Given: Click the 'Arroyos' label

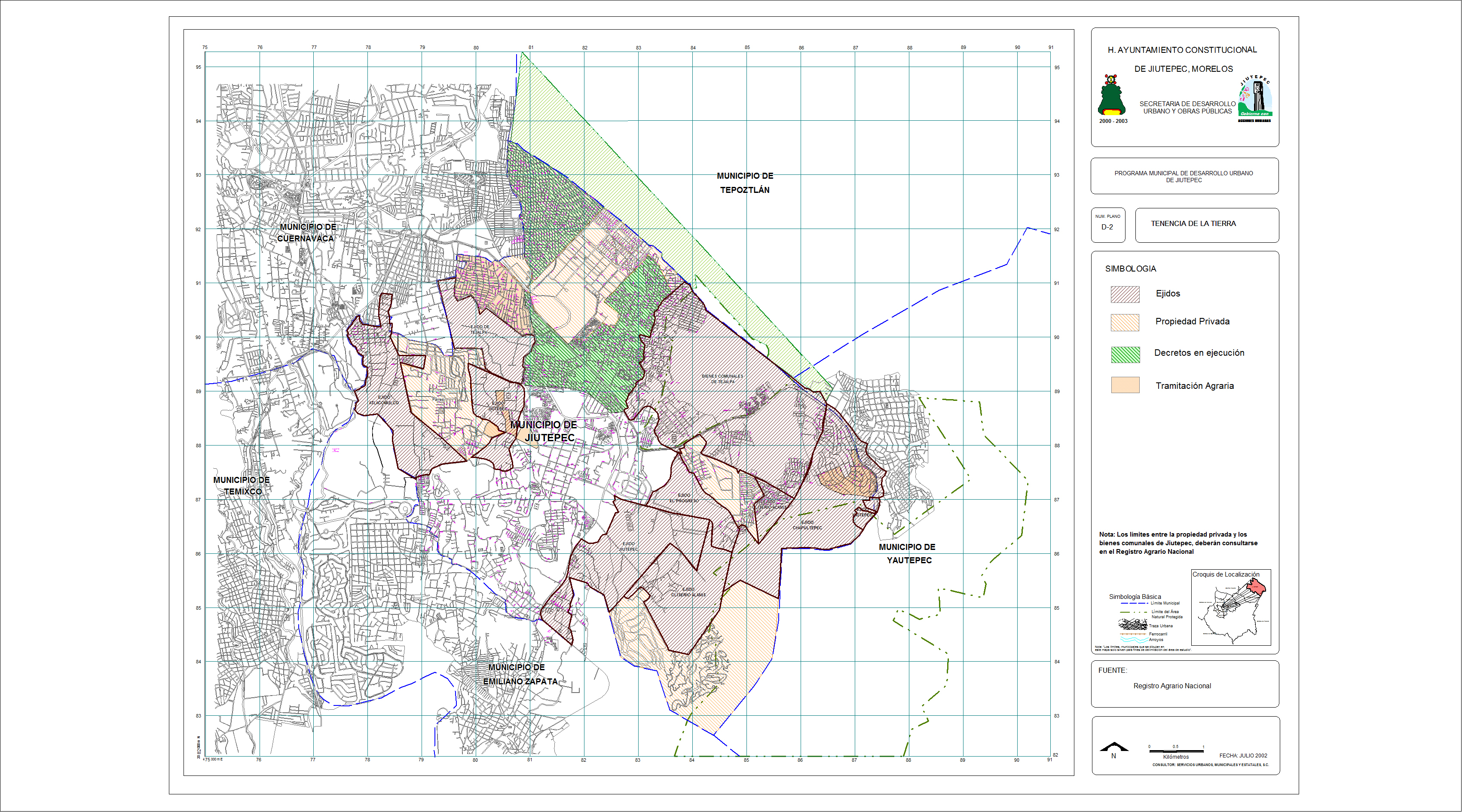Looking at the screenshot, I should tap(1156, 639).
